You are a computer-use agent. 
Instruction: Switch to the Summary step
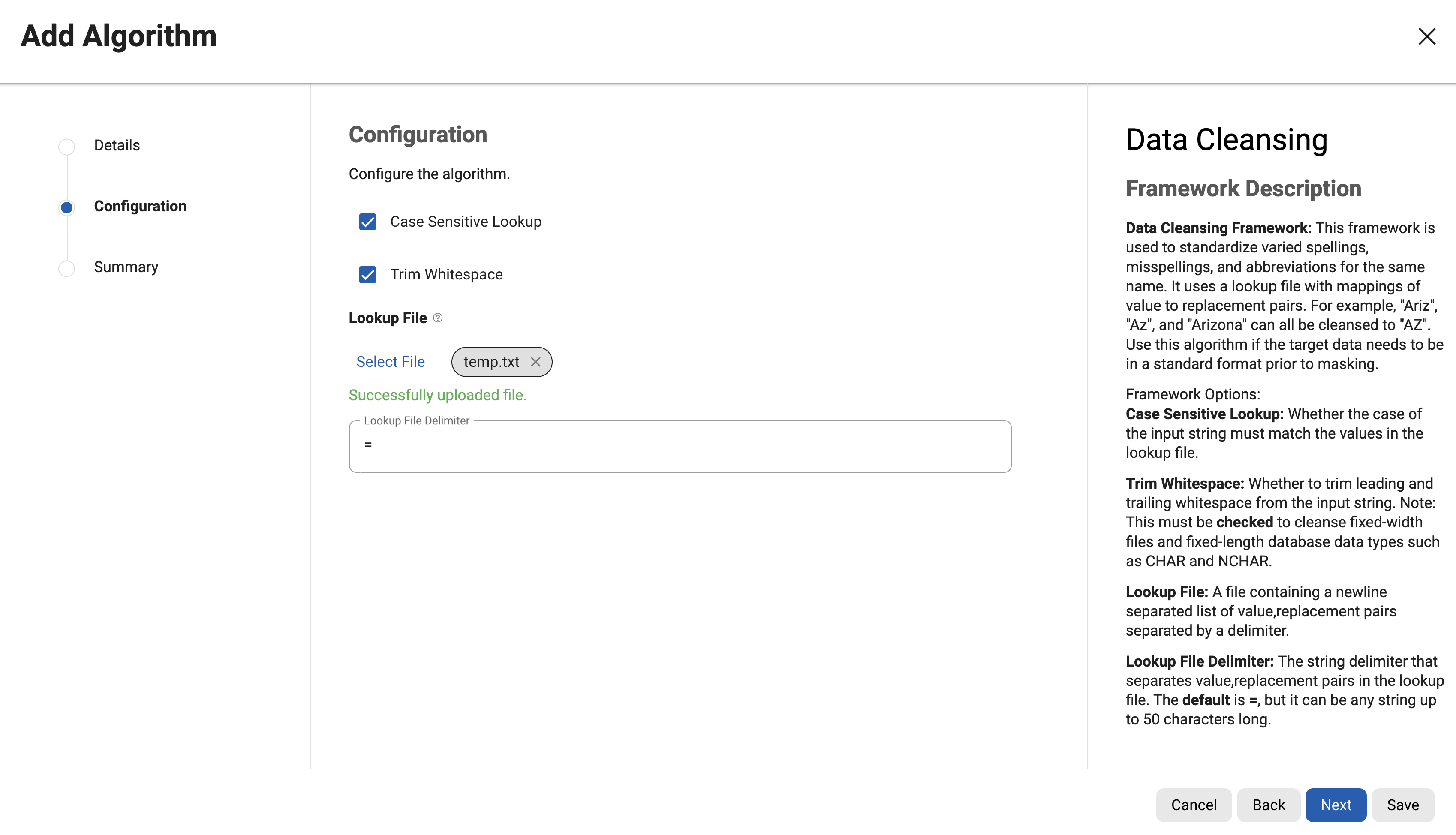[x=126, y=267]
